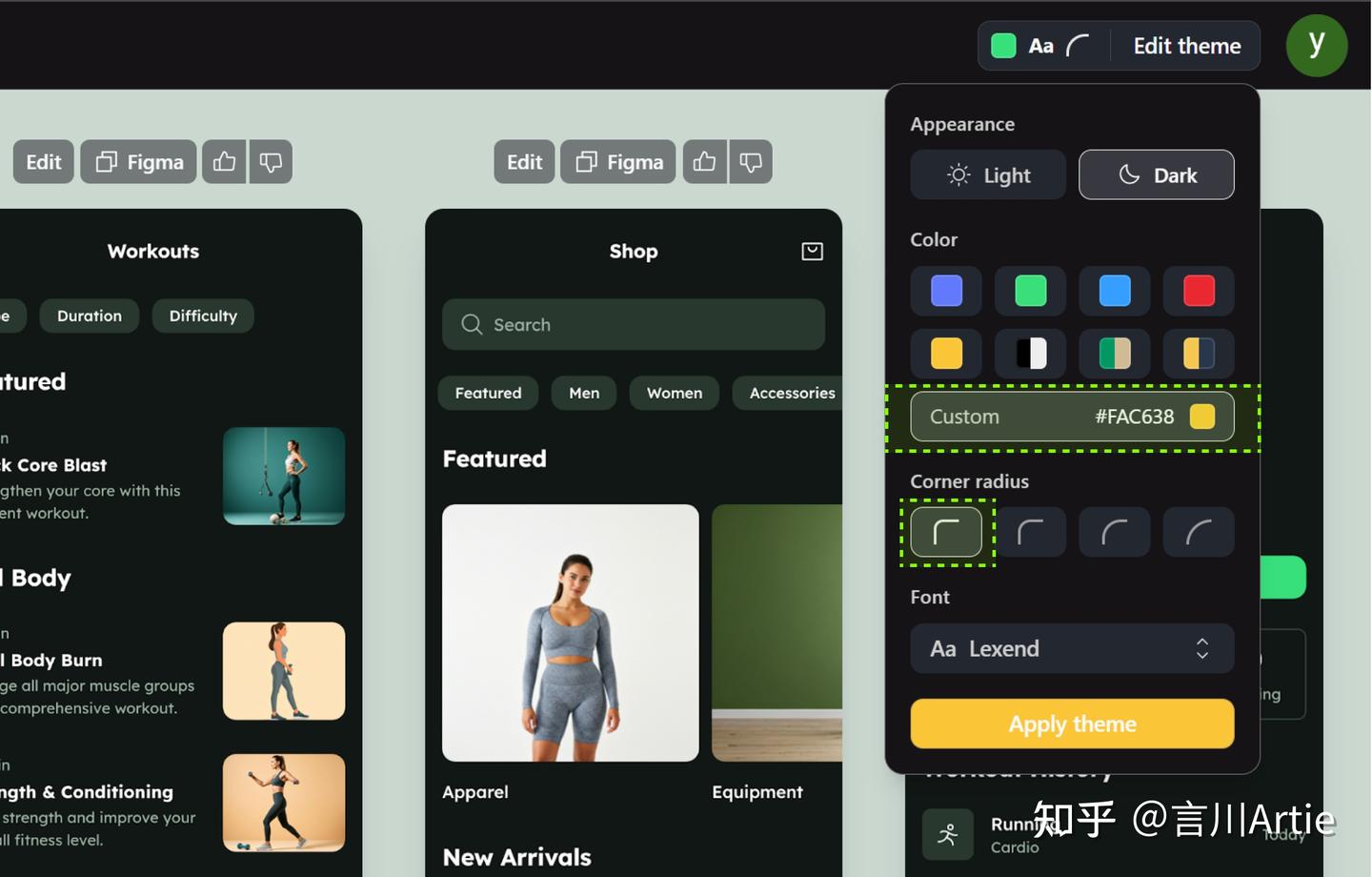The height and width of the screenshot is (877, 1372).
Task: Click Figma button above Shop screen
Action: point(618,162)
